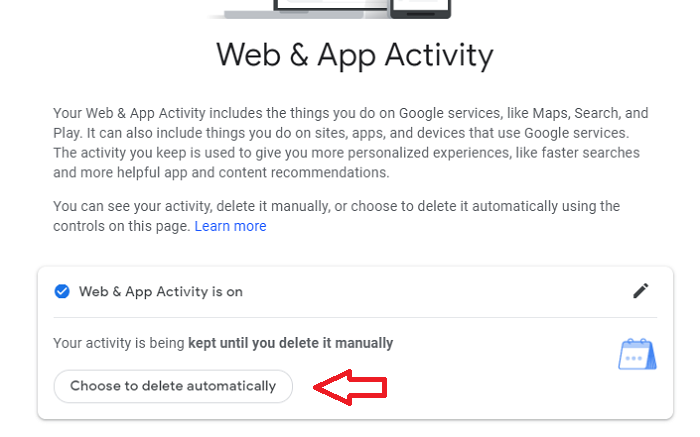Click bold text 'kept until you delete it manually'

point(291,343)
